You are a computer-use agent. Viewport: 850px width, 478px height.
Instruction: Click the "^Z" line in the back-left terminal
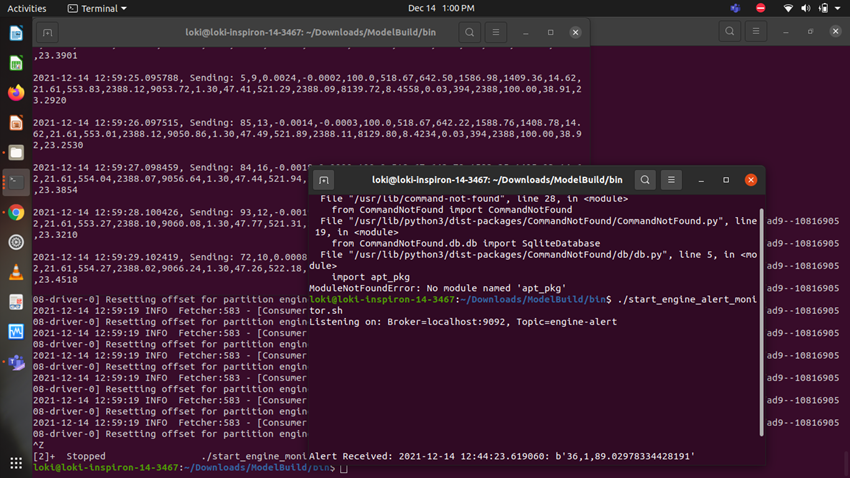click(x=38, y=445)
